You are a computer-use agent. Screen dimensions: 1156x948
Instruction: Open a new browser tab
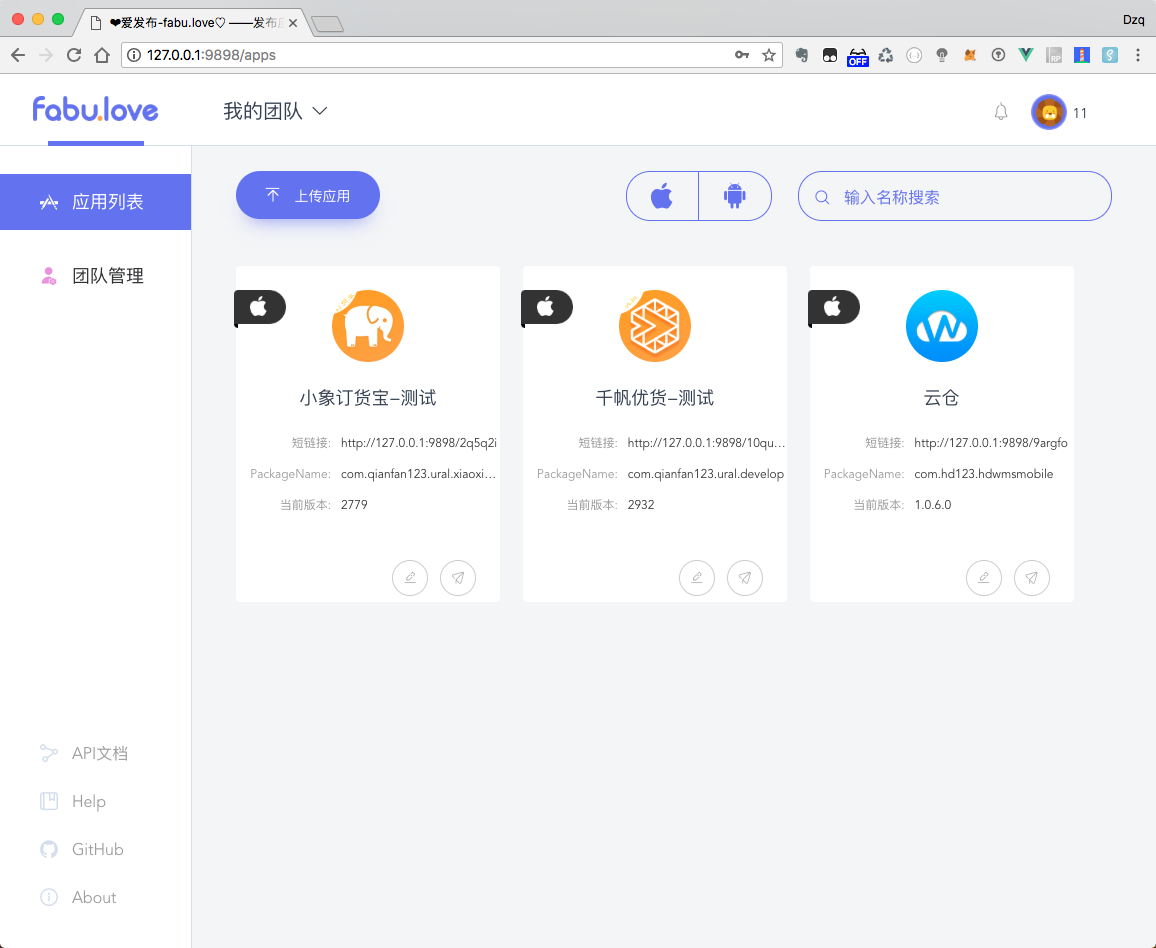coord(327,24)
